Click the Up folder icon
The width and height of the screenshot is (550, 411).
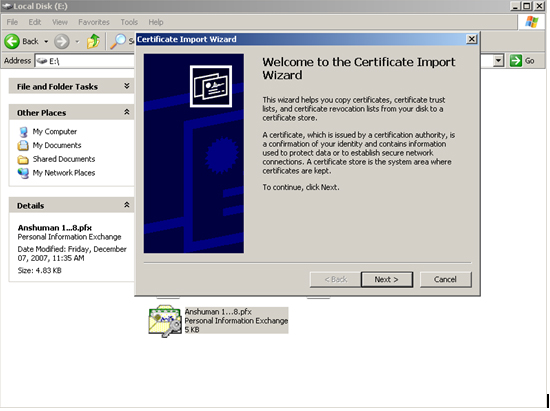click(93, 41)
